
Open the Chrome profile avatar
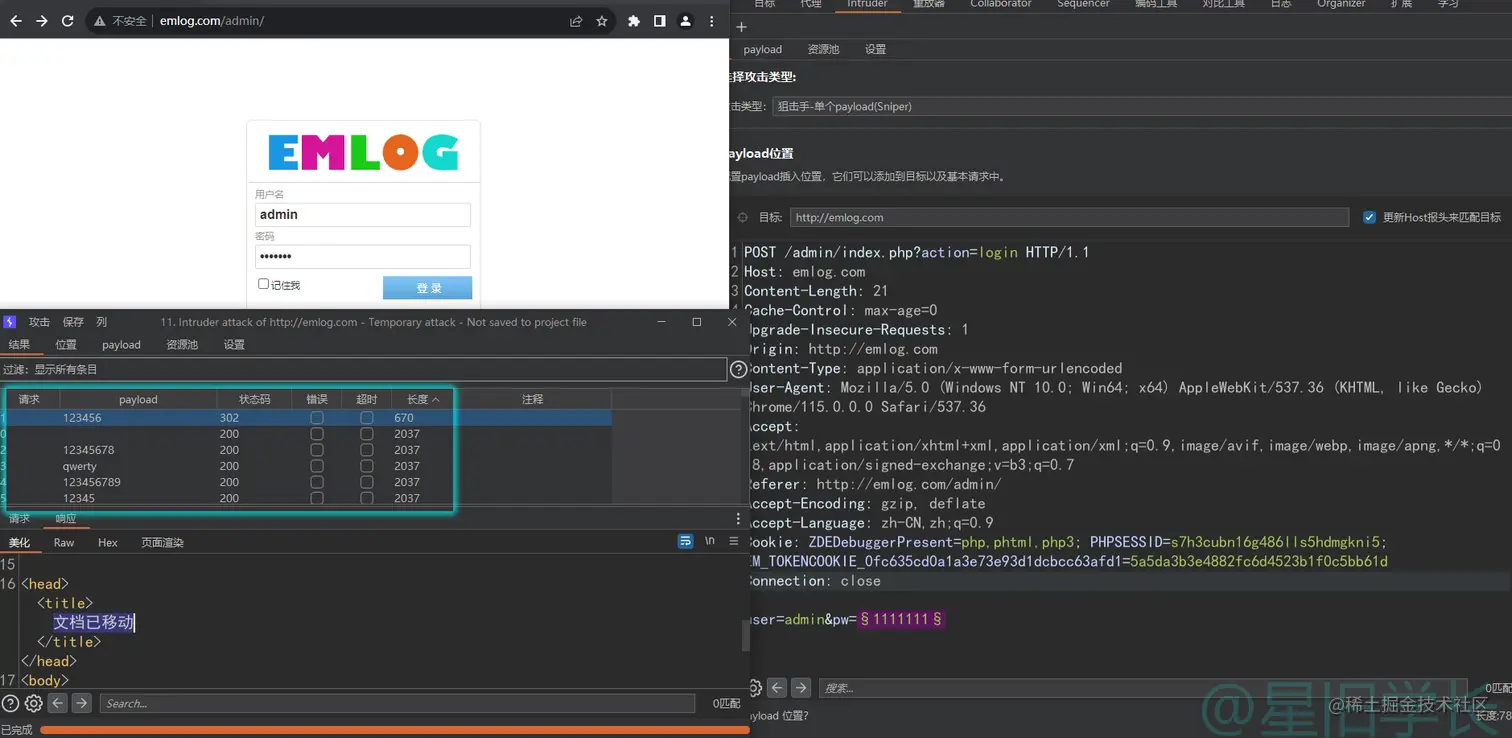[x=686, y=21]
